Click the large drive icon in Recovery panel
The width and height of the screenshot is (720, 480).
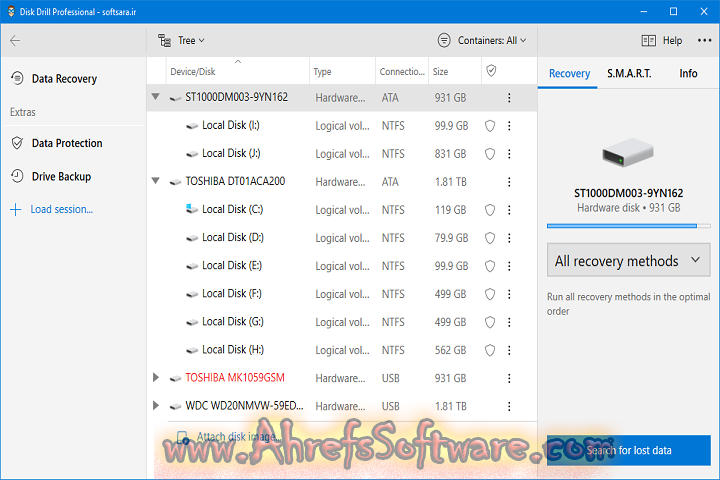click(x=628, y=152)
